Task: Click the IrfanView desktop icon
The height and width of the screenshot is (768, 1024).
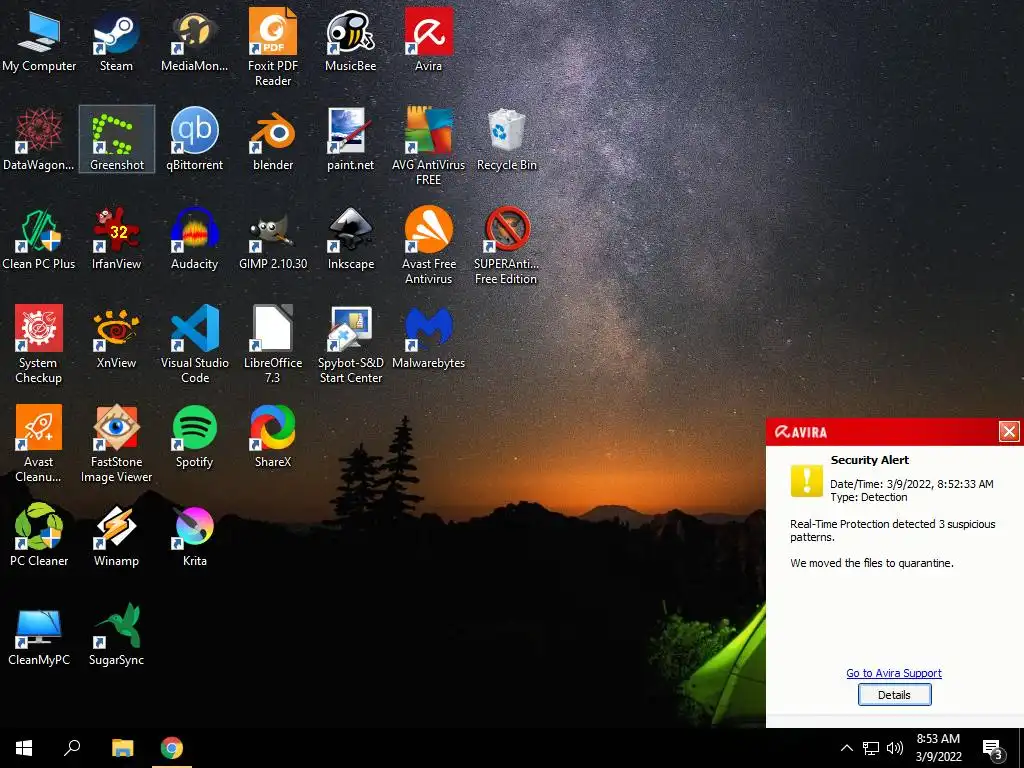Action: (x=116, y=239)
